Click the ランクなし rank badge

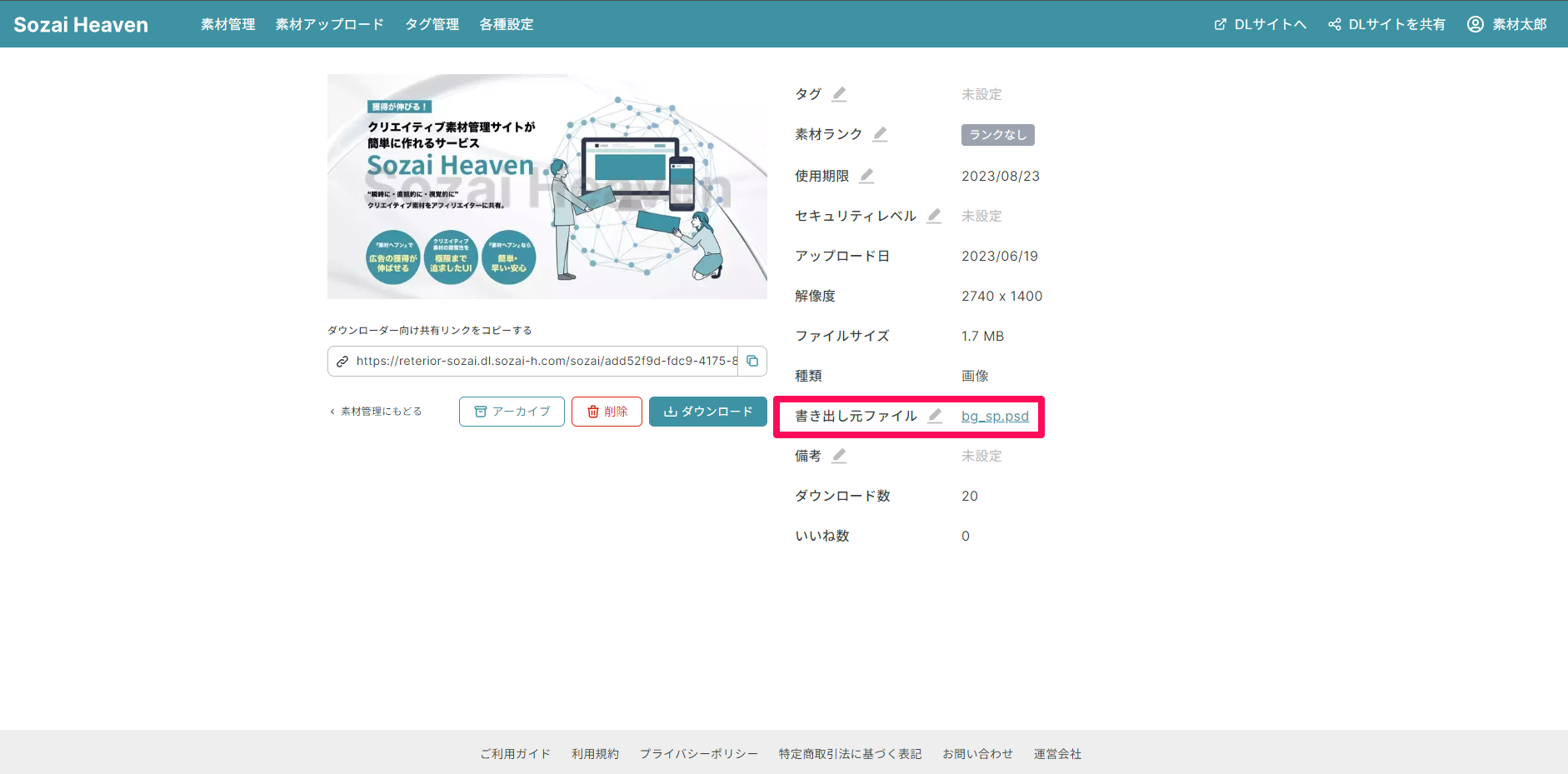coord(998,135)
